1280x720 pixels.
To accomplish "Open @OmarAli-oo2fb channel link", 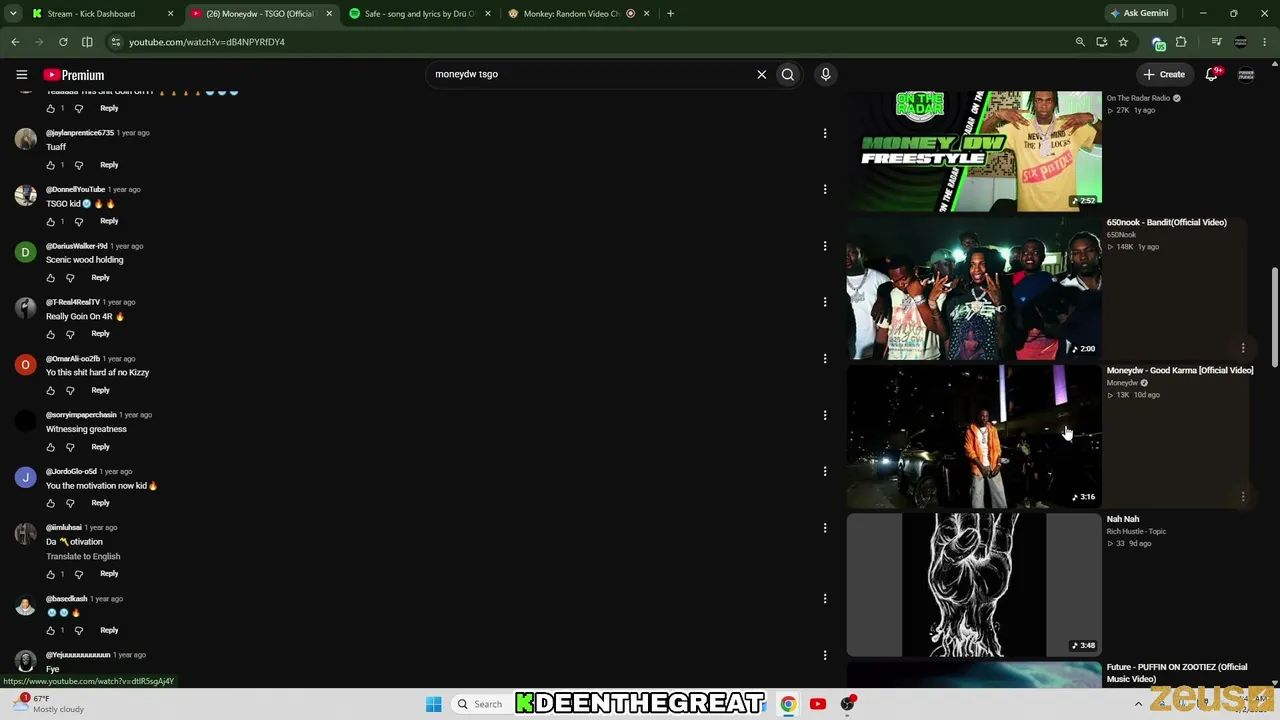I will pyautogui.click(x=73, y=358).
